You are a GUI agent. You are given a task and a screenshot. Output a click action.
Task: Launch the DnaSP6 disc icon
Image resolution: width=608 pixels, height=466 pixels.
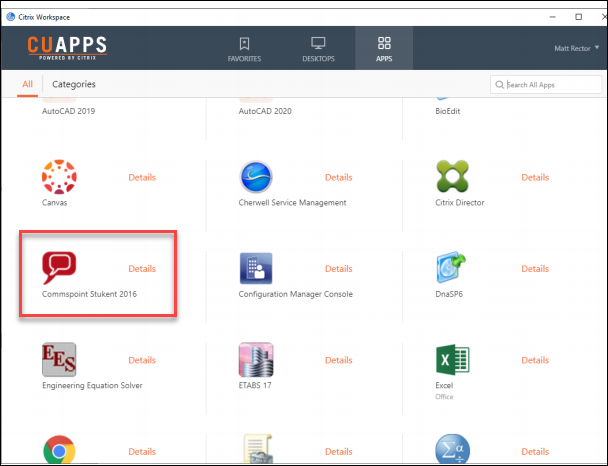click(451, 268)
